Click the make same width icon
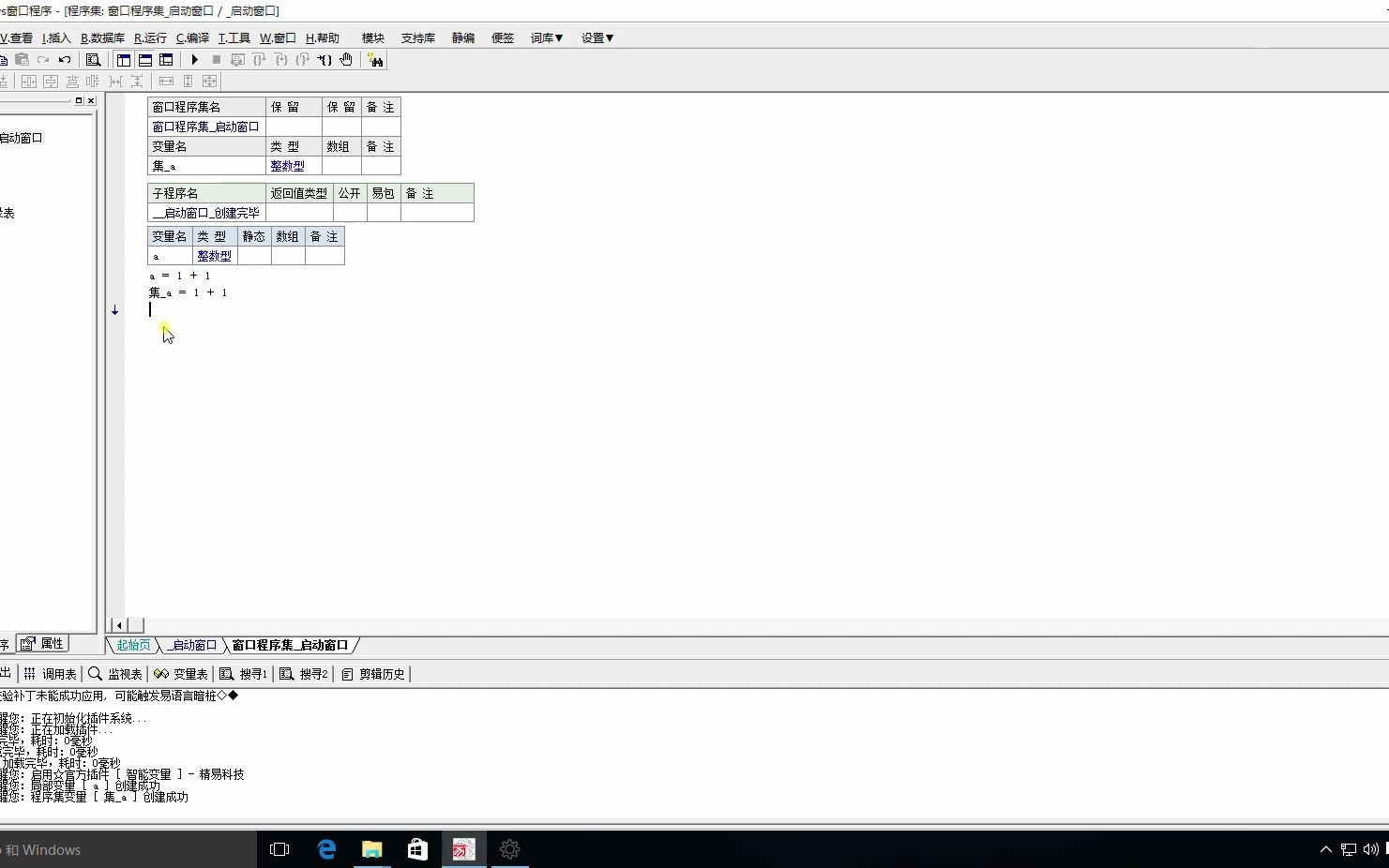1389x868 pixels. 166,82
